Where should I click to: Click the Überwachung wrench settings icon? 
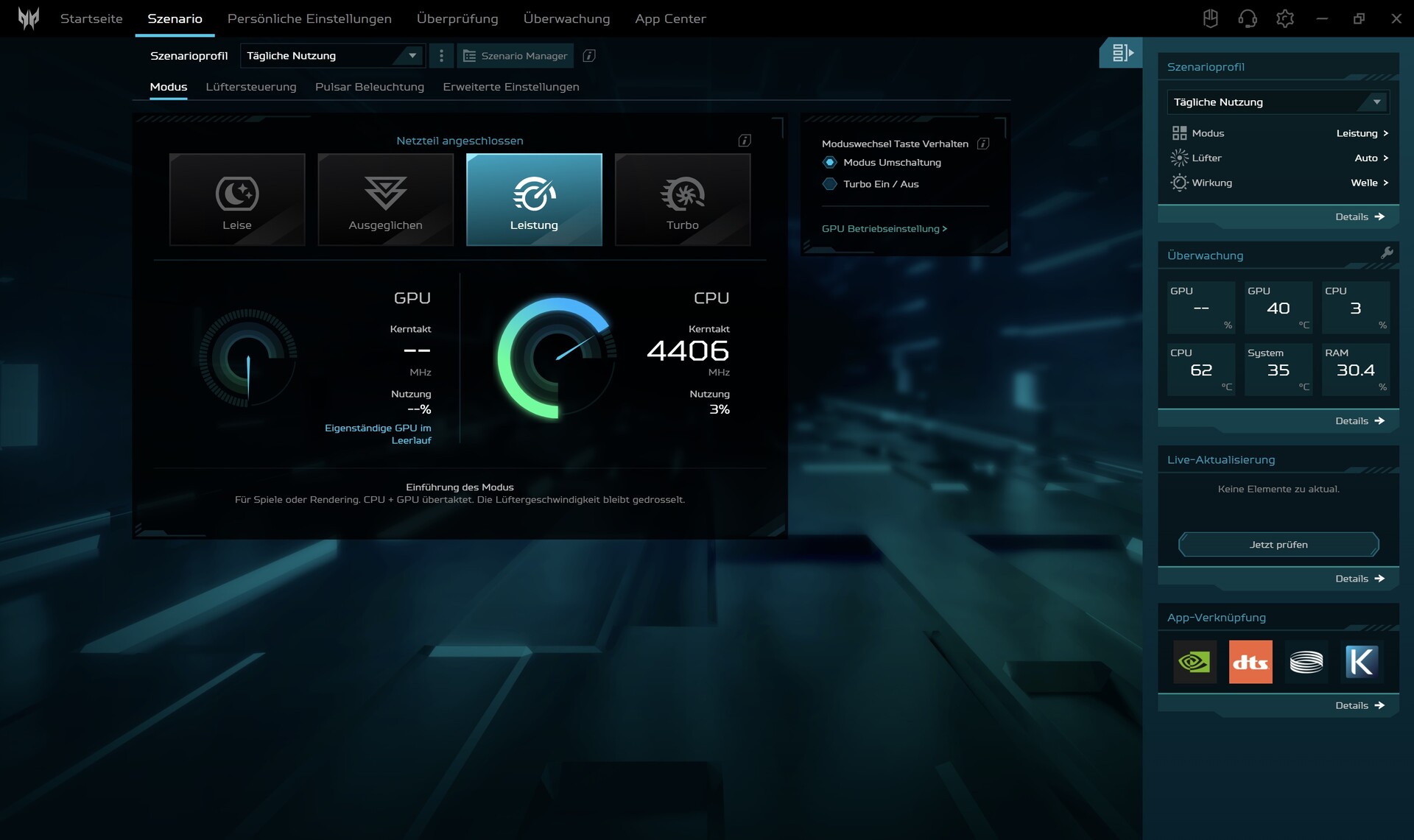click(x=1387, y=253)
